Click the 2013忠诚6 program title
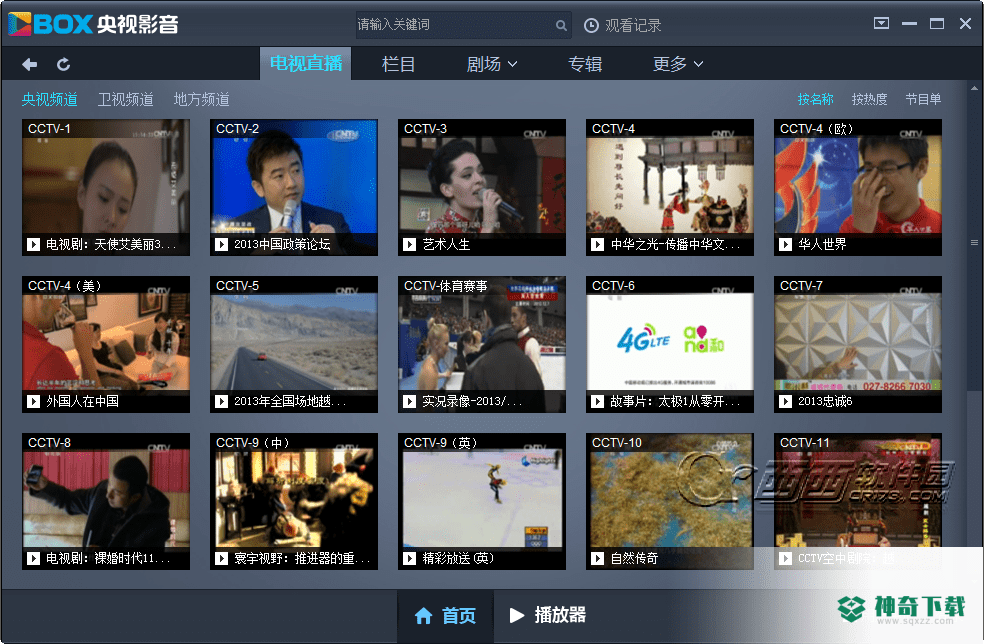The width and height of the screenshot is (984, 644). click(825, 401)
